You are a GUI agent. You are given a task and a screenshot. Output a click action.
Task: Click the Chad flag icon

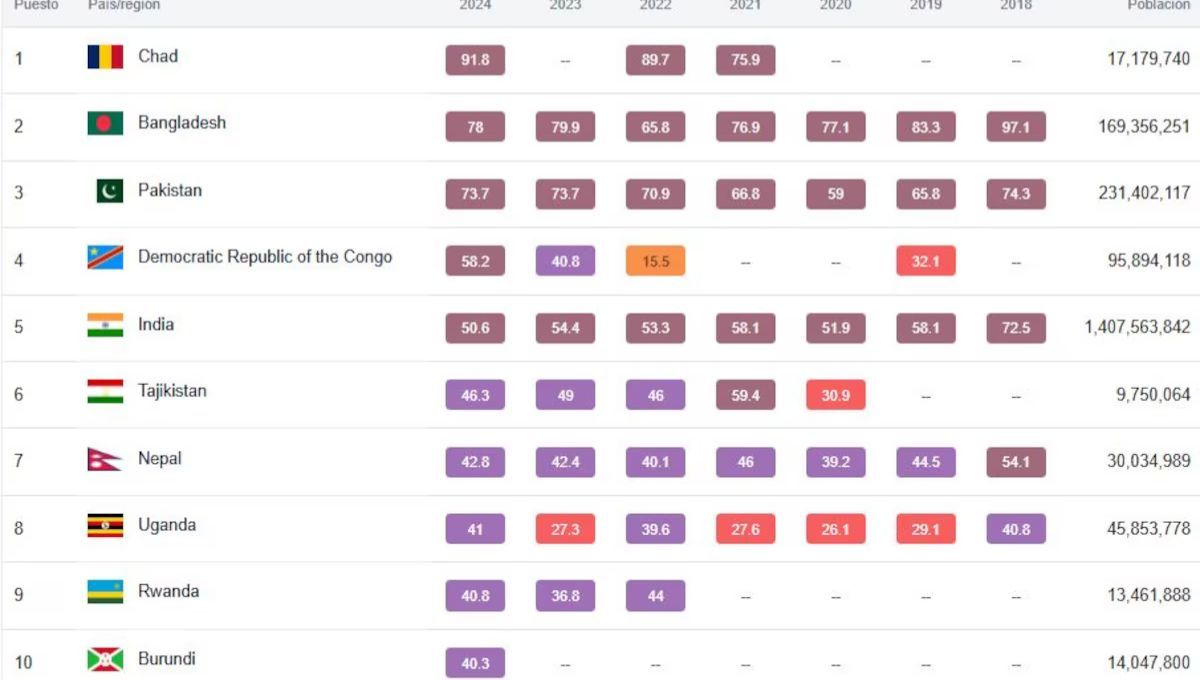[x=105, y=57]
